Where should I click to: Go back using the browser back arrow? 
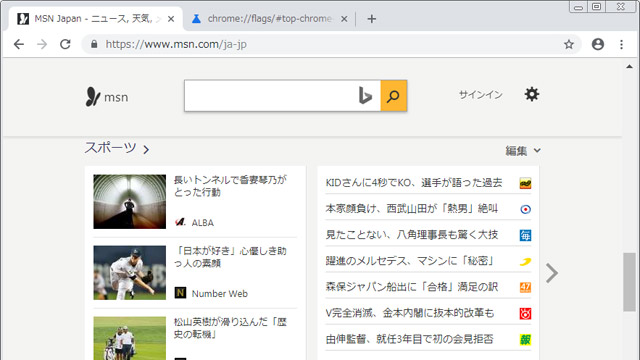tap(19, 44)
